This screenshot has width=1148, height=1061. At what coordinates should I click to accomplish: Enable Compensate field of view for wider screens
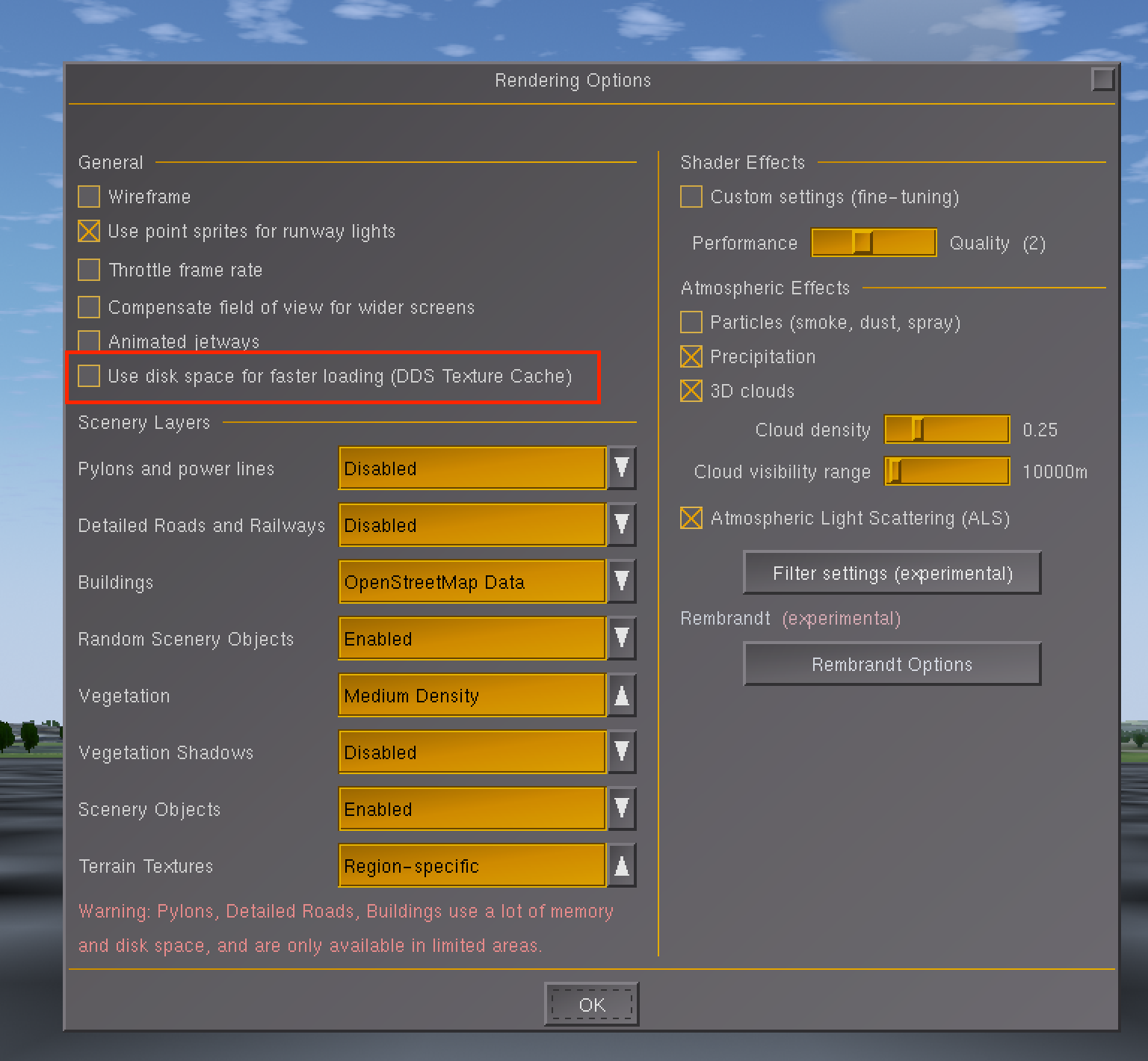coord(89,306)
